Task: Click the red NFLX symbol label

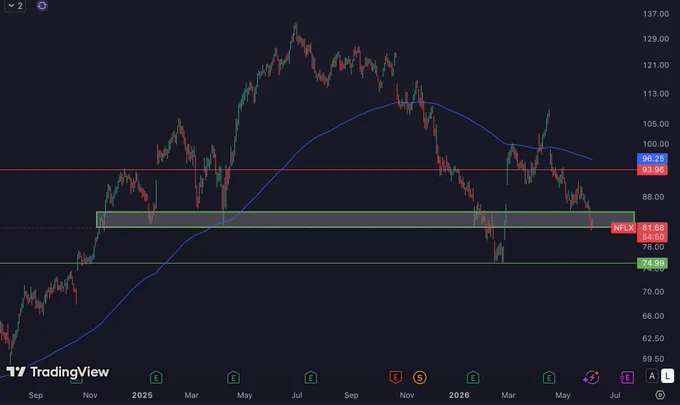Action: (x=624, y=228)
